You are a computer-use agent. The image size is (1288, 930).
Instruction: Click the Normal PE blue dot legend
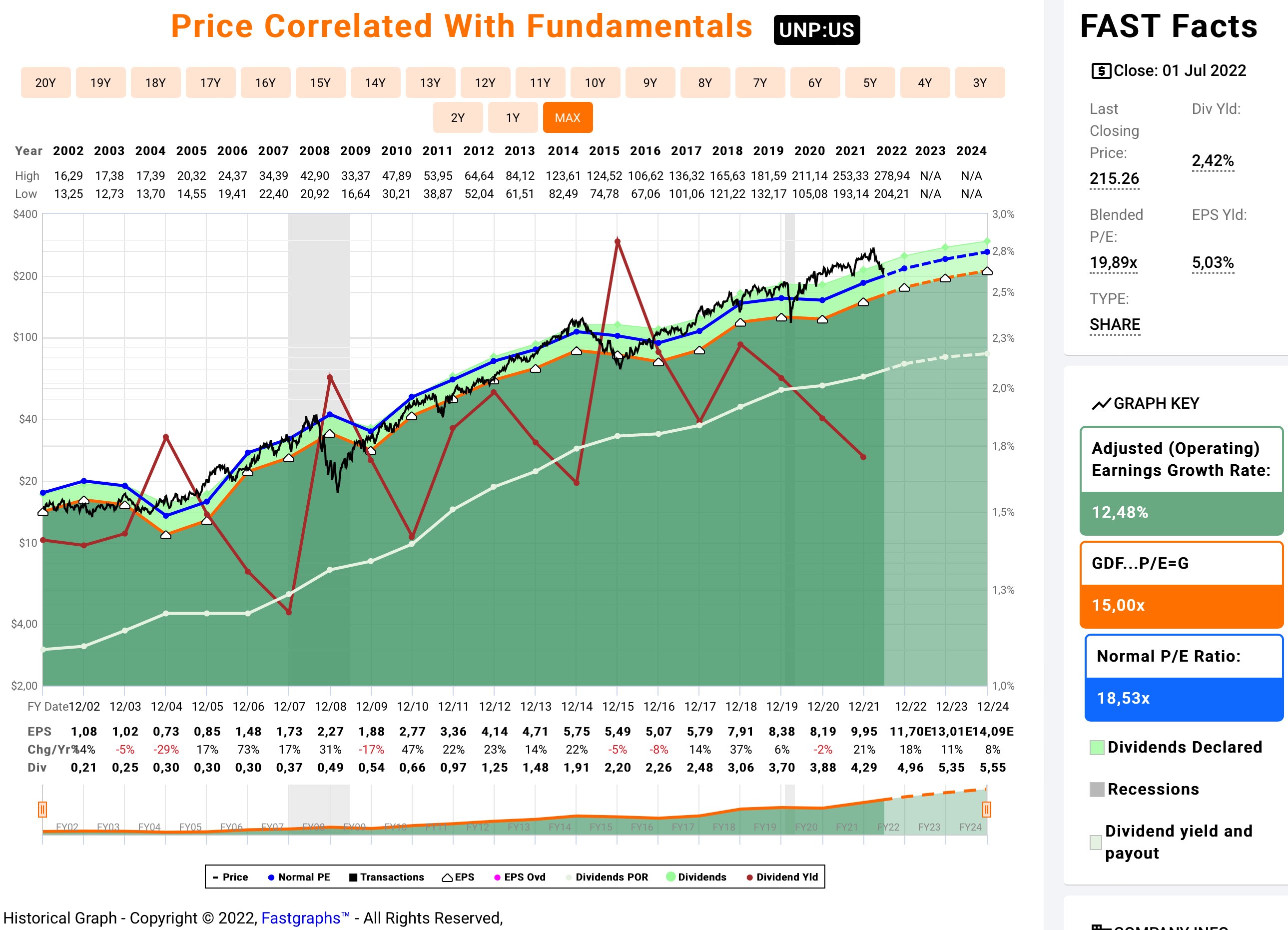click(271, 877)
